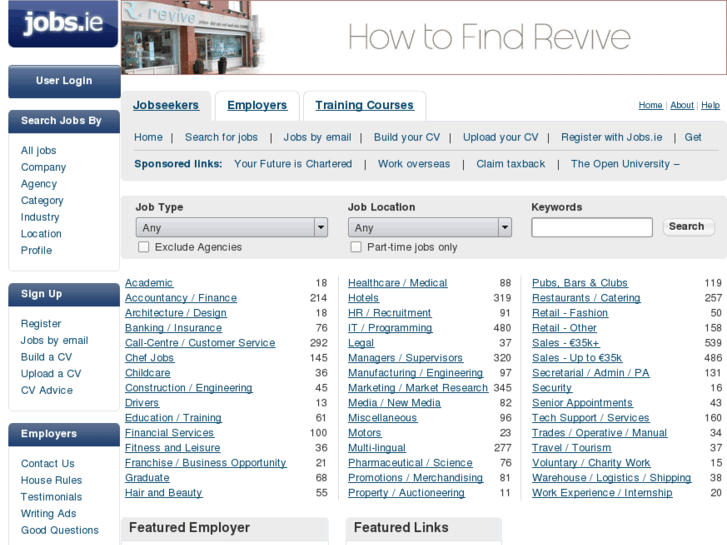
Task: Open sponsored link Work overseas
Action: point(414,164)
